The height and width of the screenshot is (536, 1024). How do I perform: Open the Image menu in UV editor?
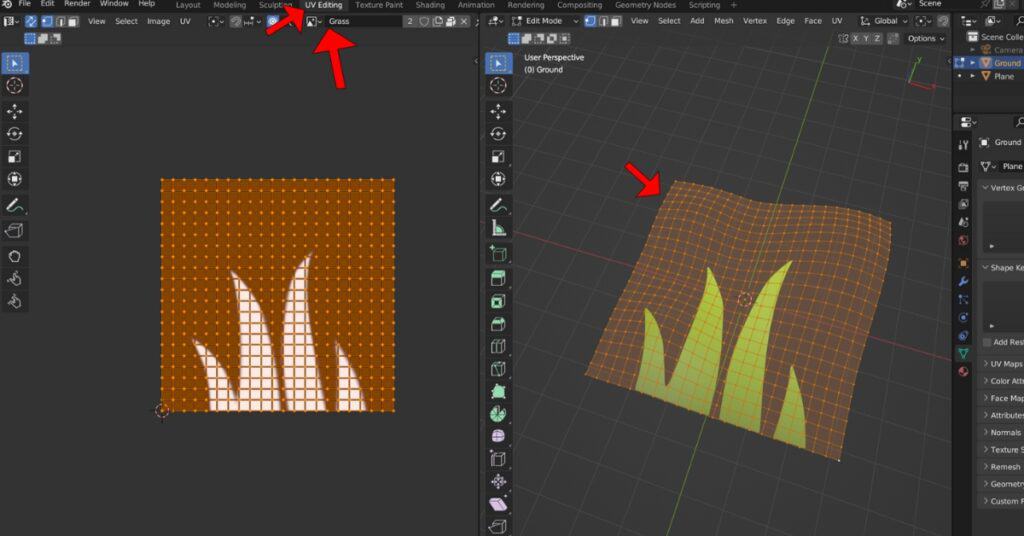[x=158, y=22]
